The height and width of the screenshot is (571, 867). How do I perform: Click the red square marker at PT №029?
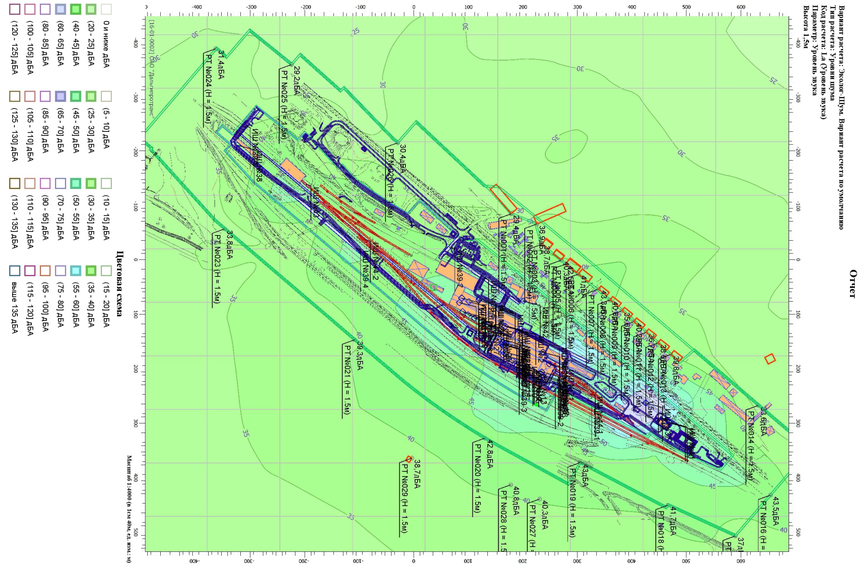(x=409, y=459)
